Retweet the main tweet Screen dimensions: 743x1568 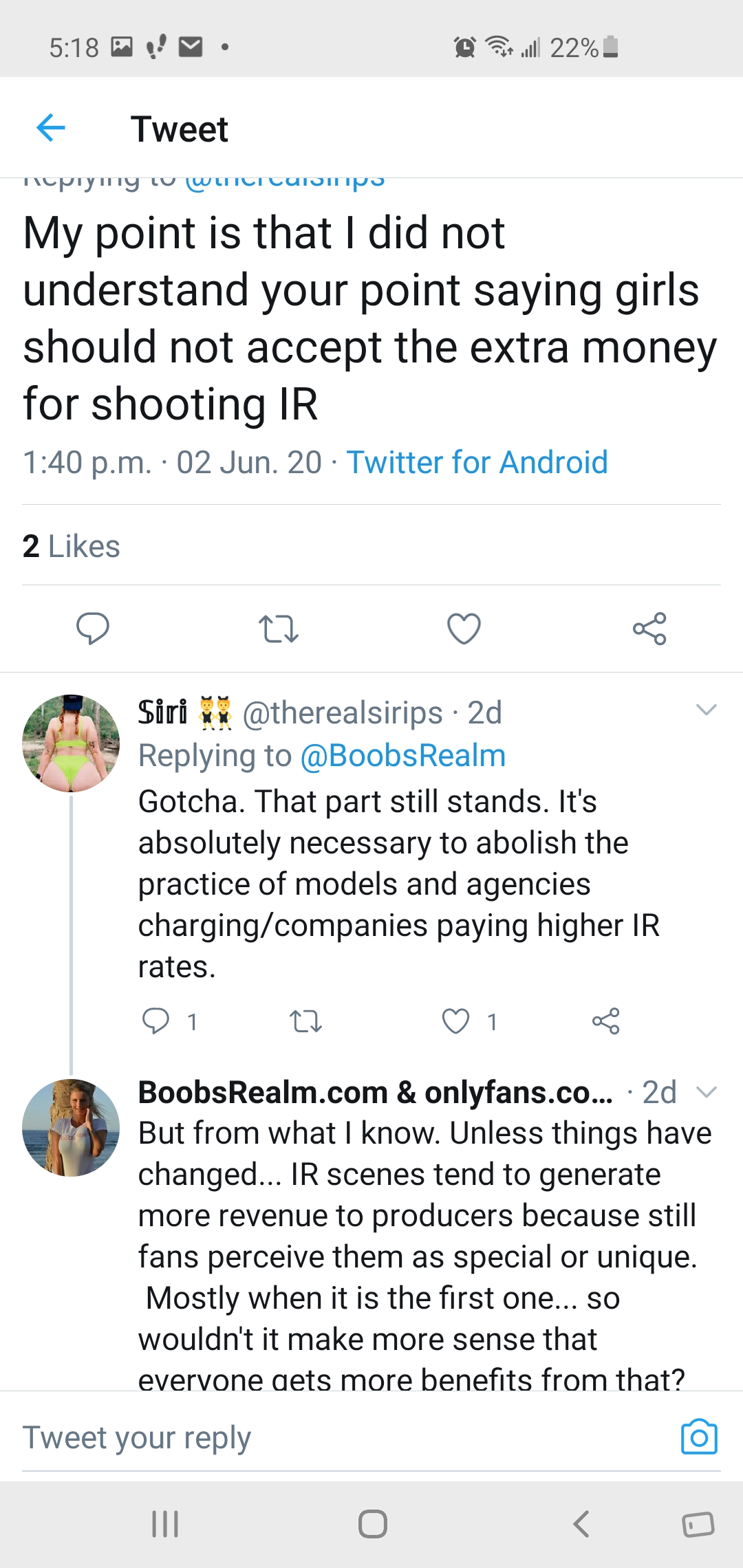click(278, 629)
